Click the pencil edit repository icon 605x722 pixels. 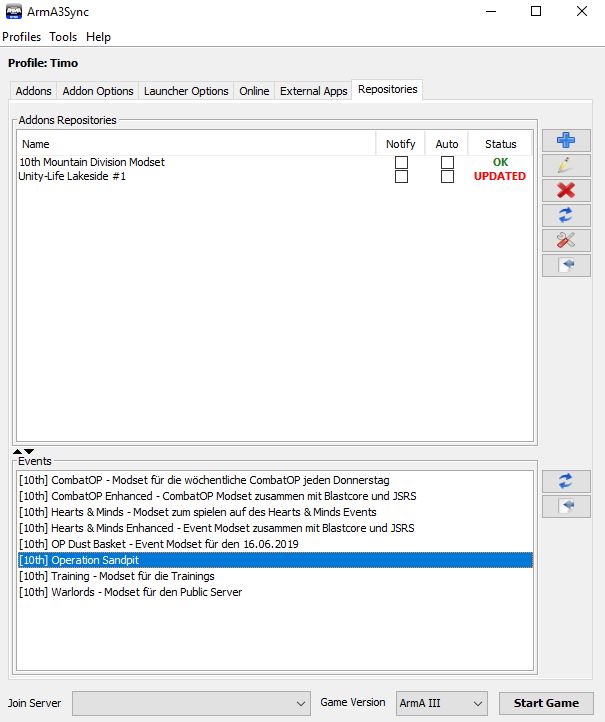[x=566, y=166]
